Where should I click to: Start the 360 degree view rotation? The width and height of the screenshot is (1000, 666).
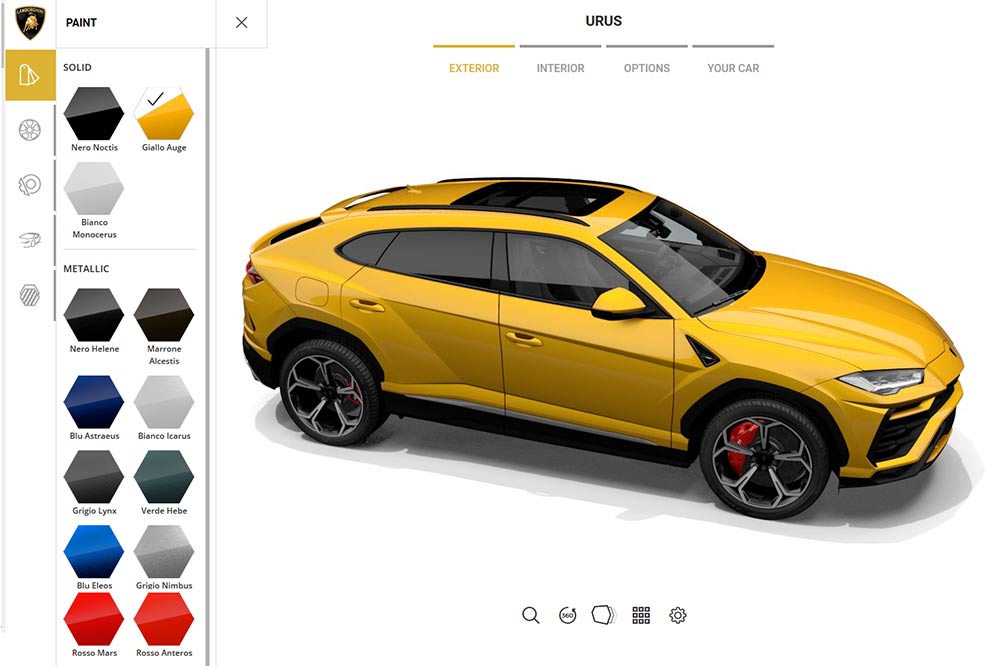[x=568, y=615]
